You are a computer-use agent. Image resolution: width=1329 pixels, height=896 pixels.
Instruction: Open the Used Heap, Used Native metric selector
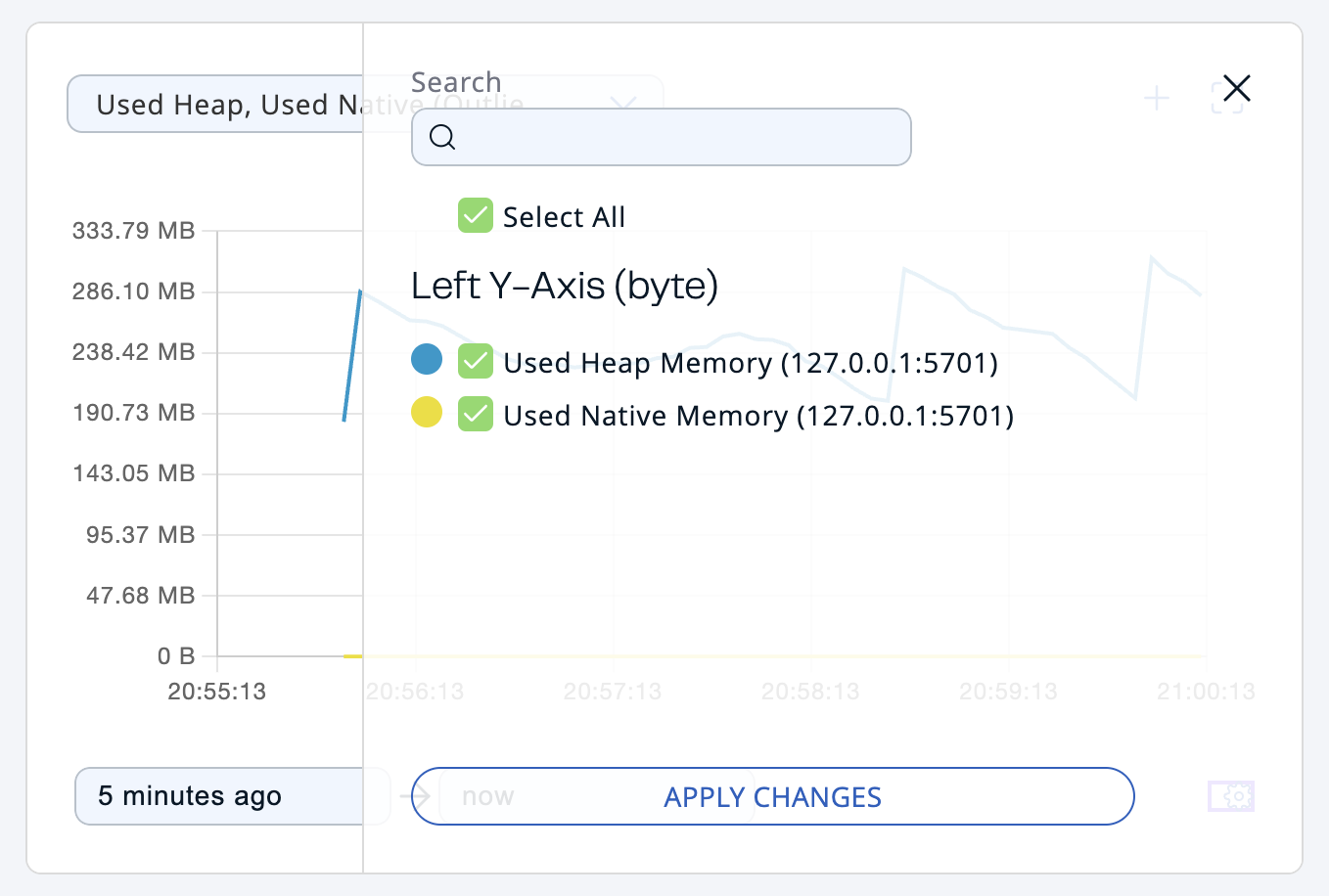[215, 105]
